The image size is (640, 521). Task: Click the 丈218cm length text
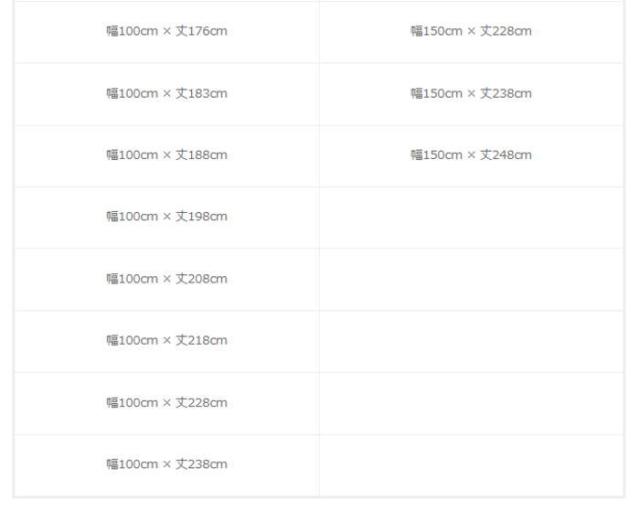pos(203,341)
